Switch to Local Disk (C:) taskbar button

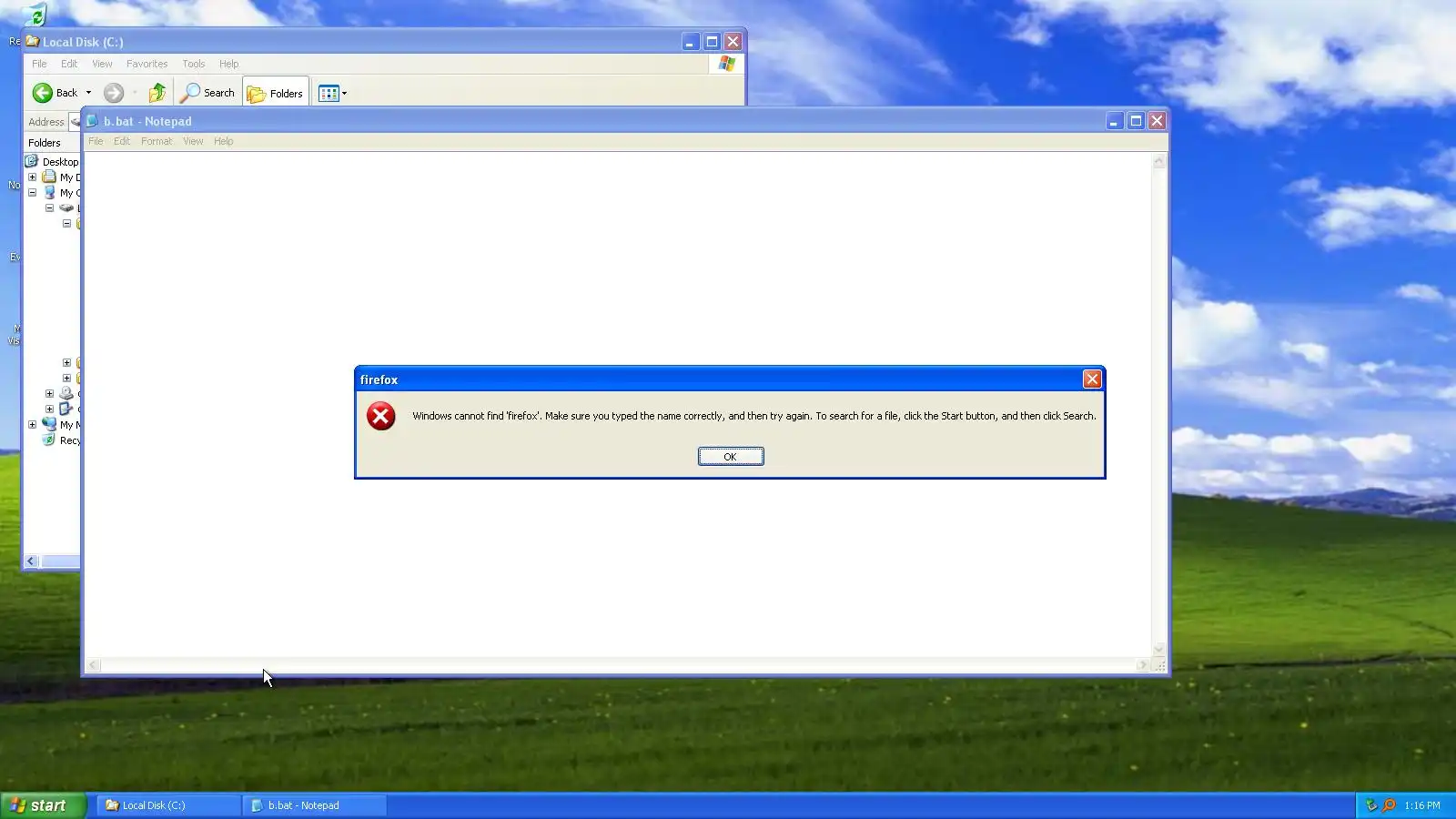[168, 805]
